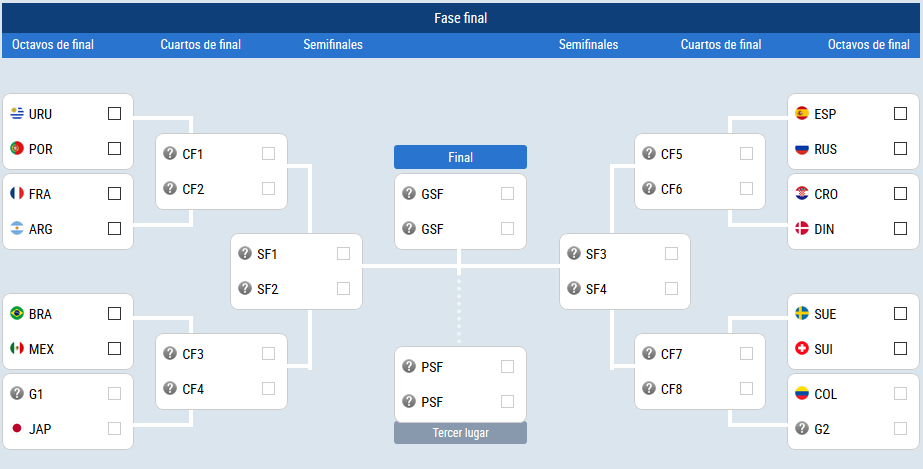Click the Tercer lugar label

click(460, 433)
